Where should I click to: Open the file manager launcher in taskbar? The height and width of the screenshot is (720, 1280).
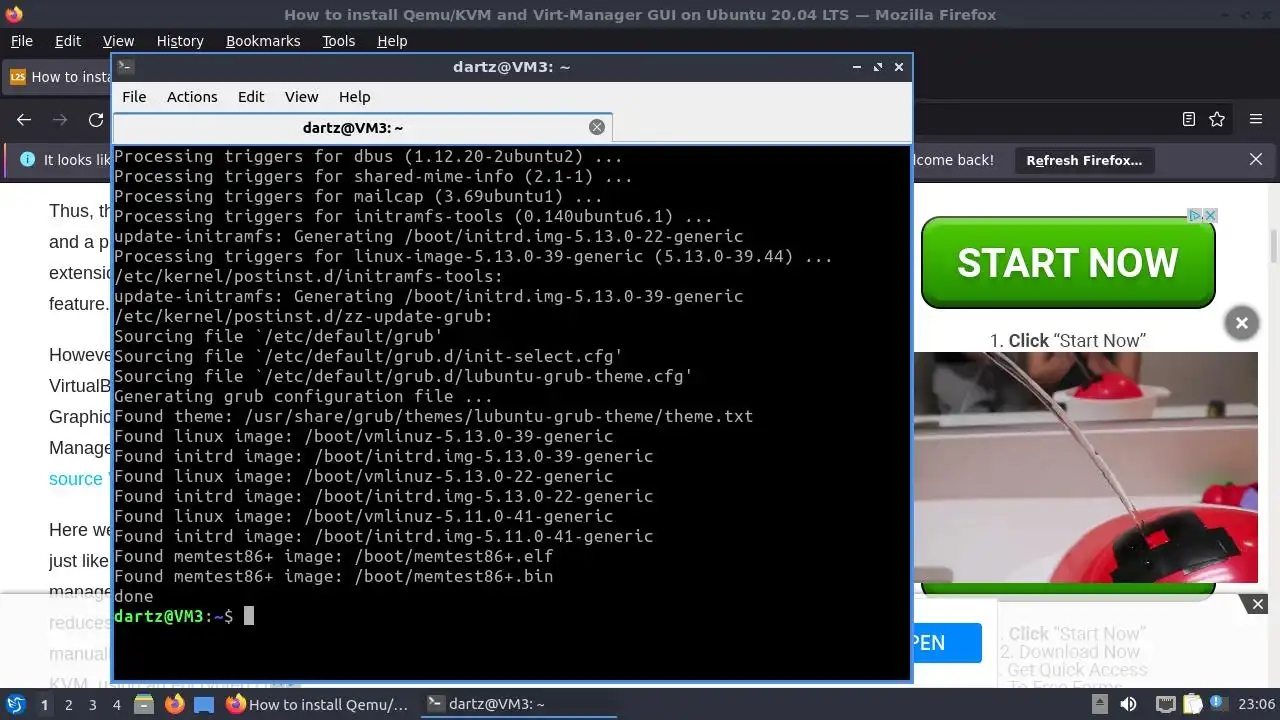(144, 705)
